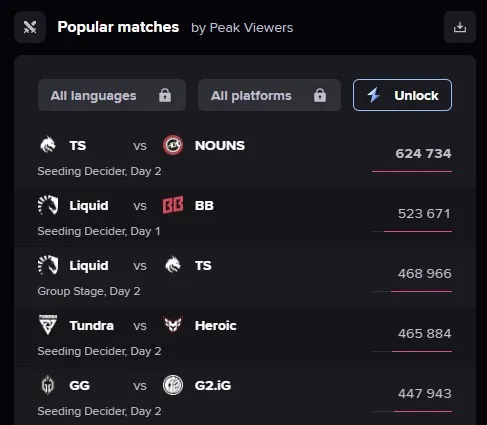Screen dimensions: 487x425
Task: Open the All languages dropdown
Action: [x=112, y=95]
